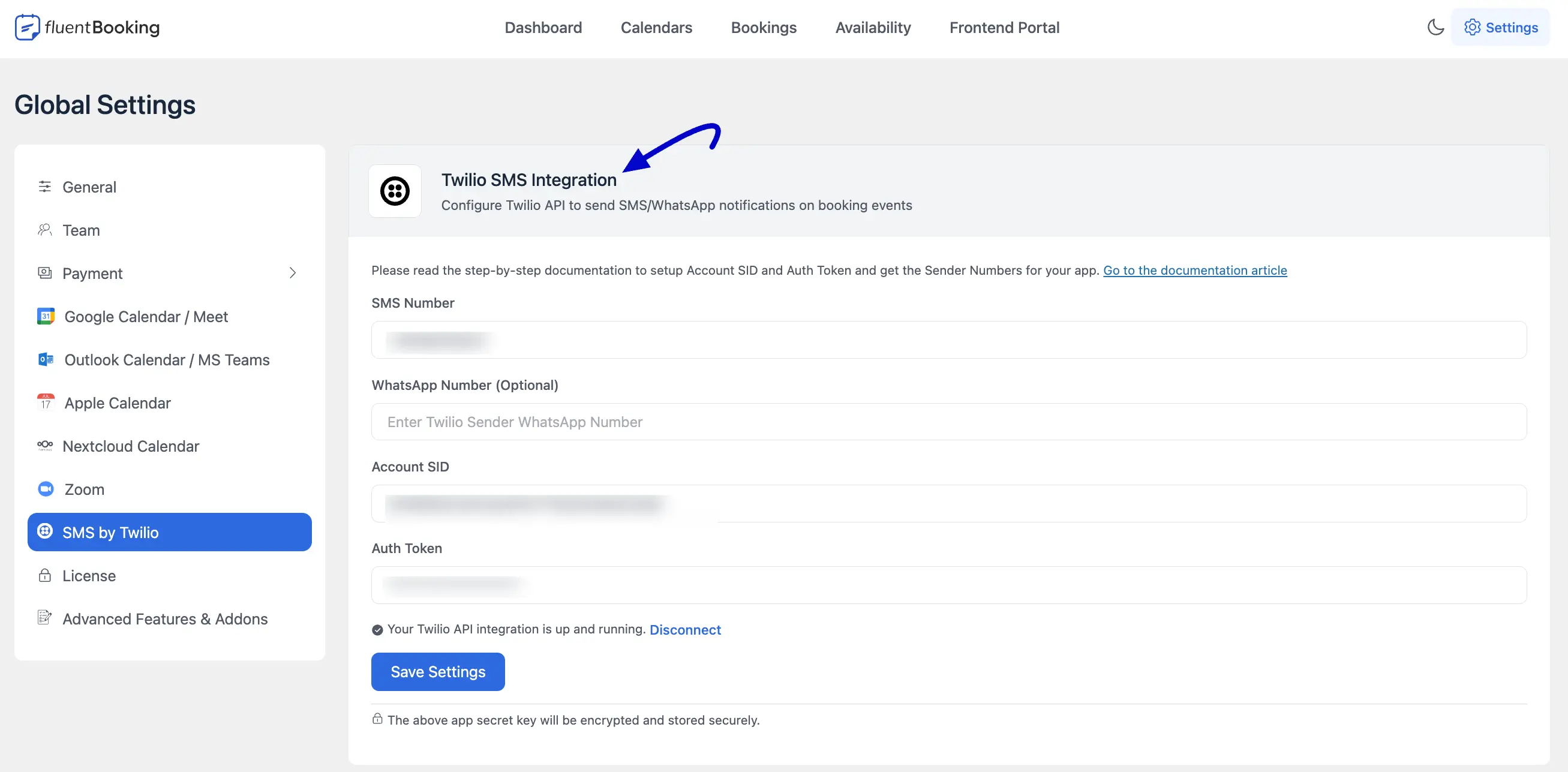Click the 'Your Twilio API integration is up and running' text

tap(516, 629)
